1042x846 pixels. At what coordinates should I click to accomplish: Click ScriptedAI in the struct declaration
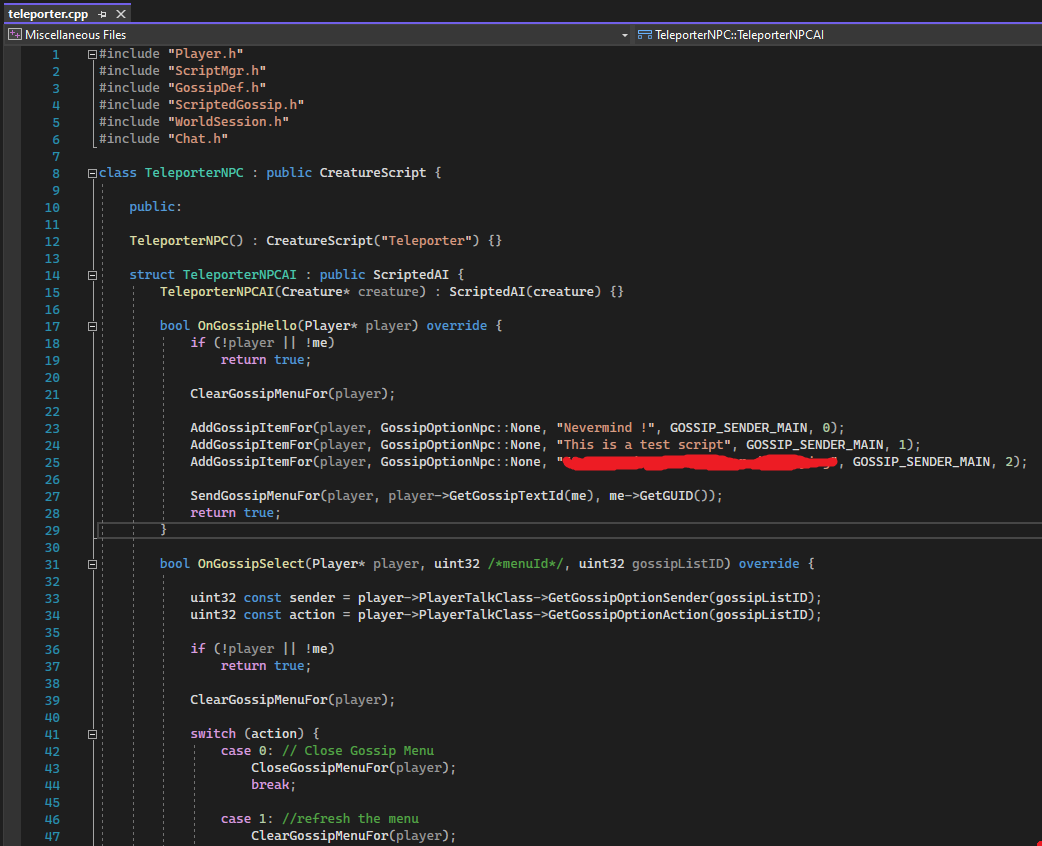(410, 275)
